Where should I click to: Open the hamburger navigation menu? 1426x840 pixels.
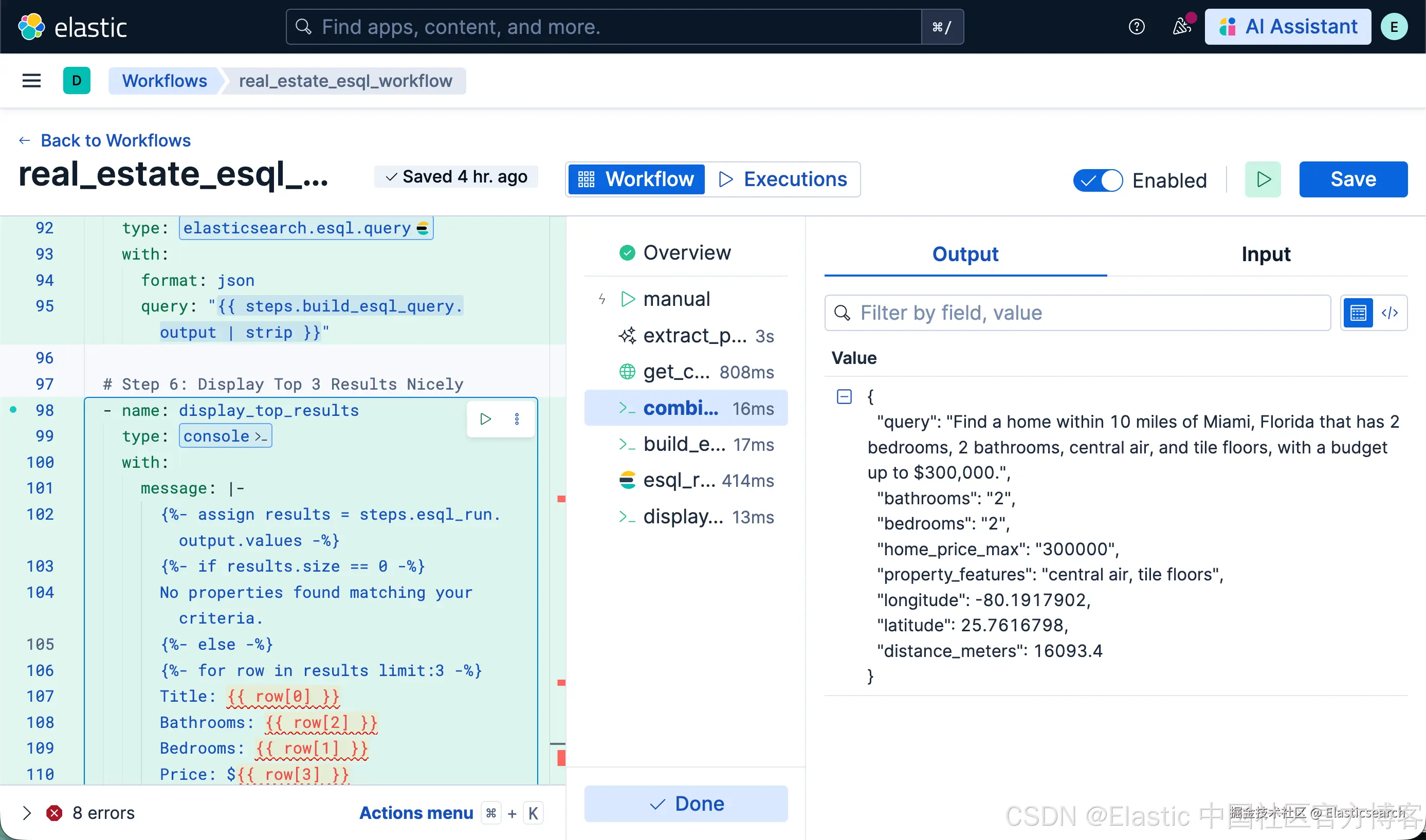click(x=31, y=81)
